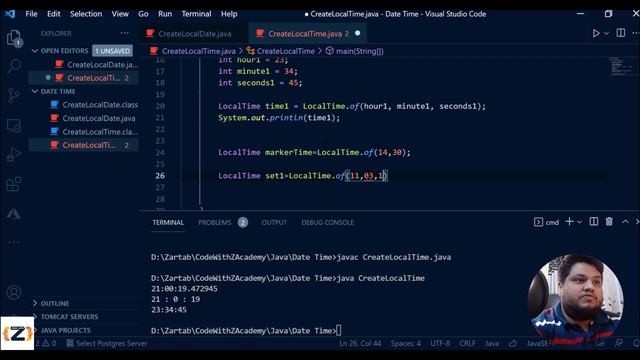Open Explorer views and more actions menu
The width and height of the screenshot is (640, 360).
124,33
